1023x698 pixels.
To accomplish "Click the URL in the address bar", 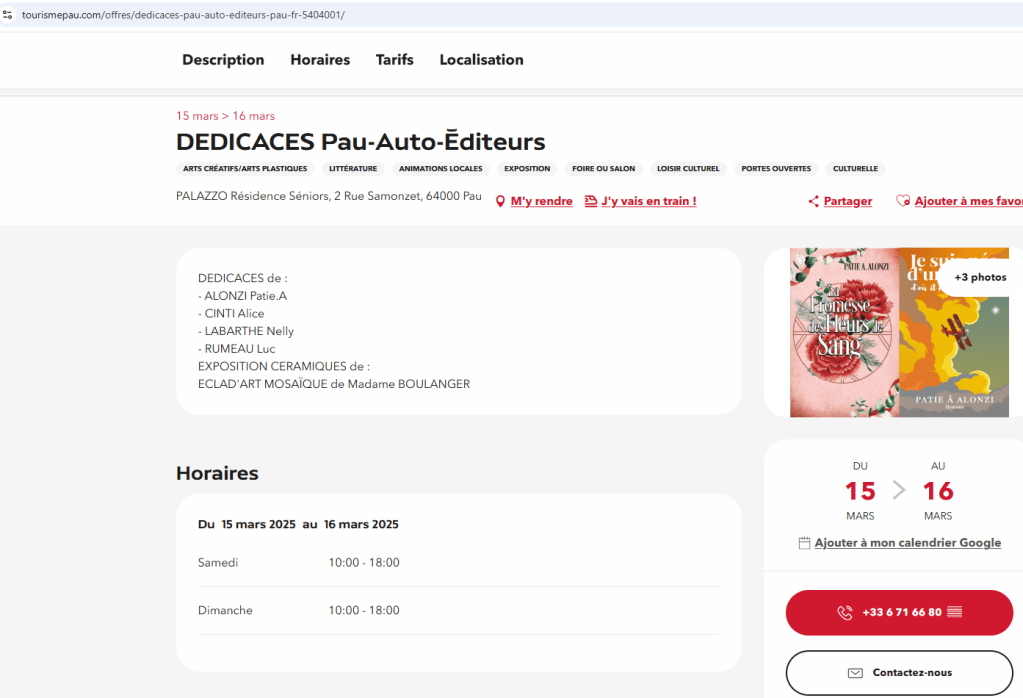I will coord(183,15).
